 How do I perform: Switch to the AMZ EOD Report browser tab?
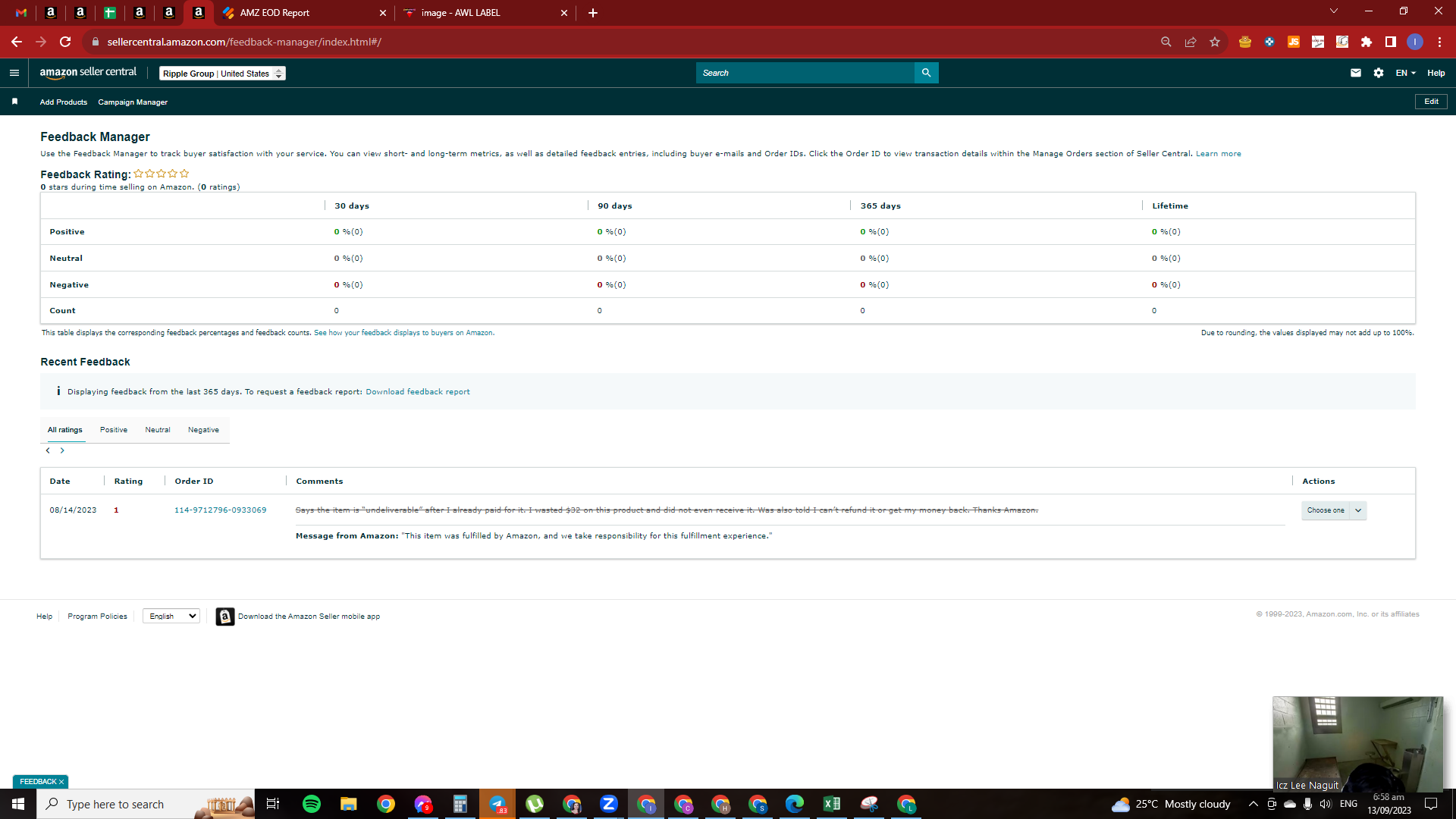pos(303,13)
